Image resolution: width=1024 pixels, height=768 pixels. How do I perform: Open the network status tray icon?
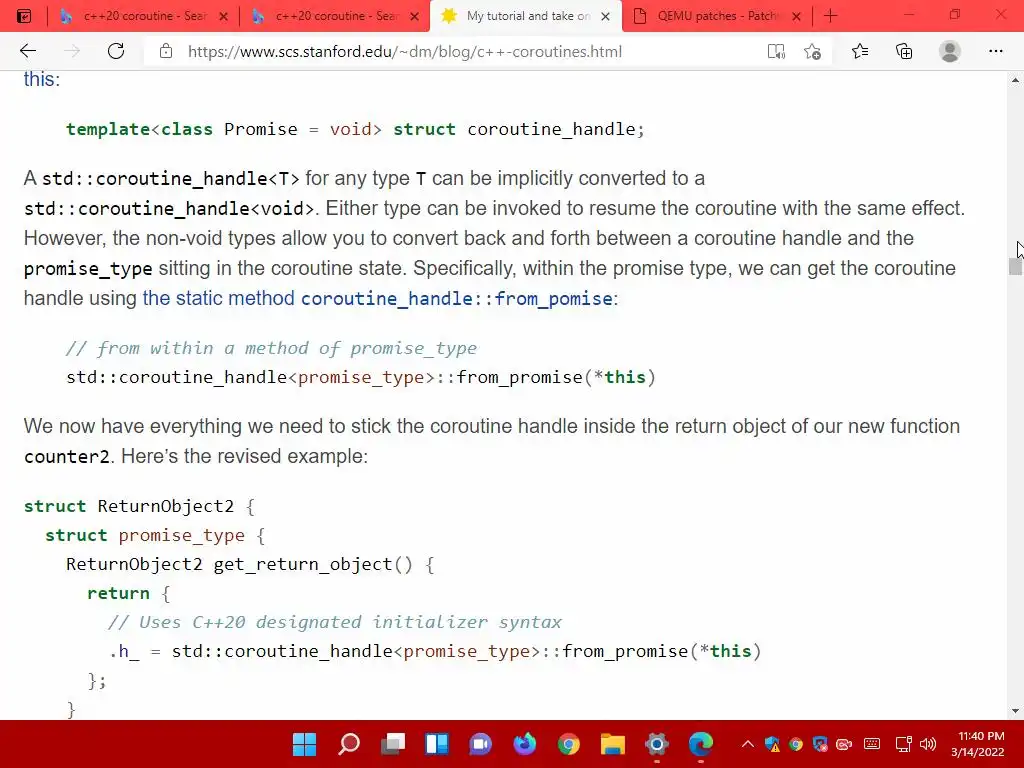[903, 744]
